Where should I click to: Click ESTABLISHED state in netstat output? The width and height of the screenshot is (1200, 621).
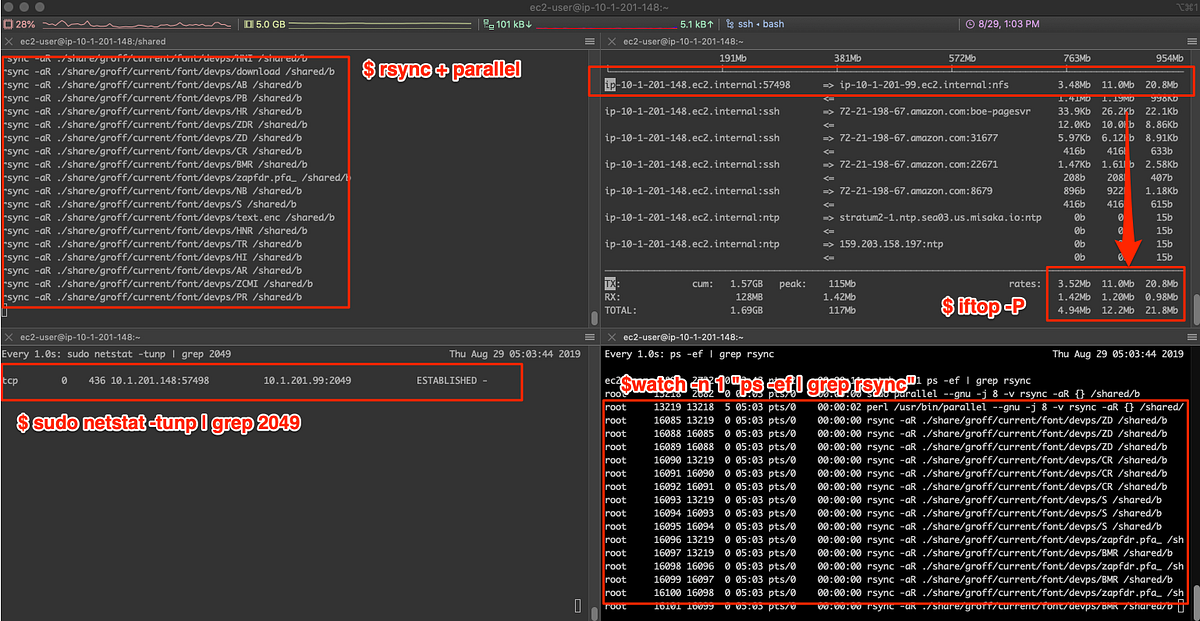448,382
